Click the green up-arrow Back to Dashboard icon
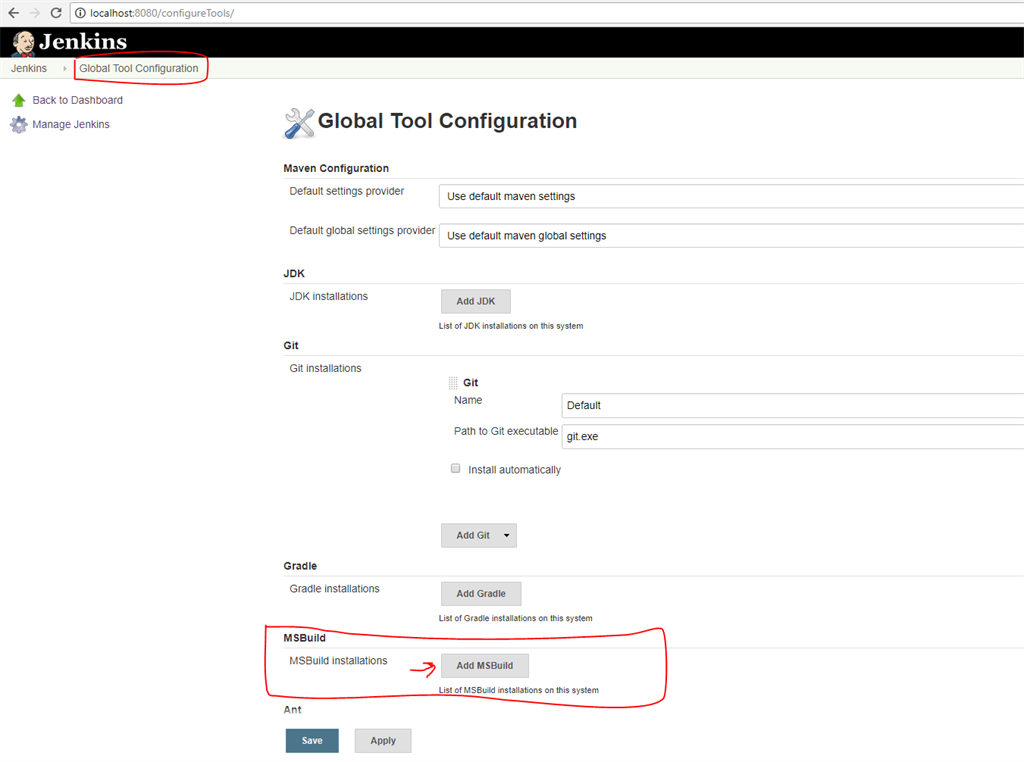Screen dimensions: 1024x762 tap(18, 101)
